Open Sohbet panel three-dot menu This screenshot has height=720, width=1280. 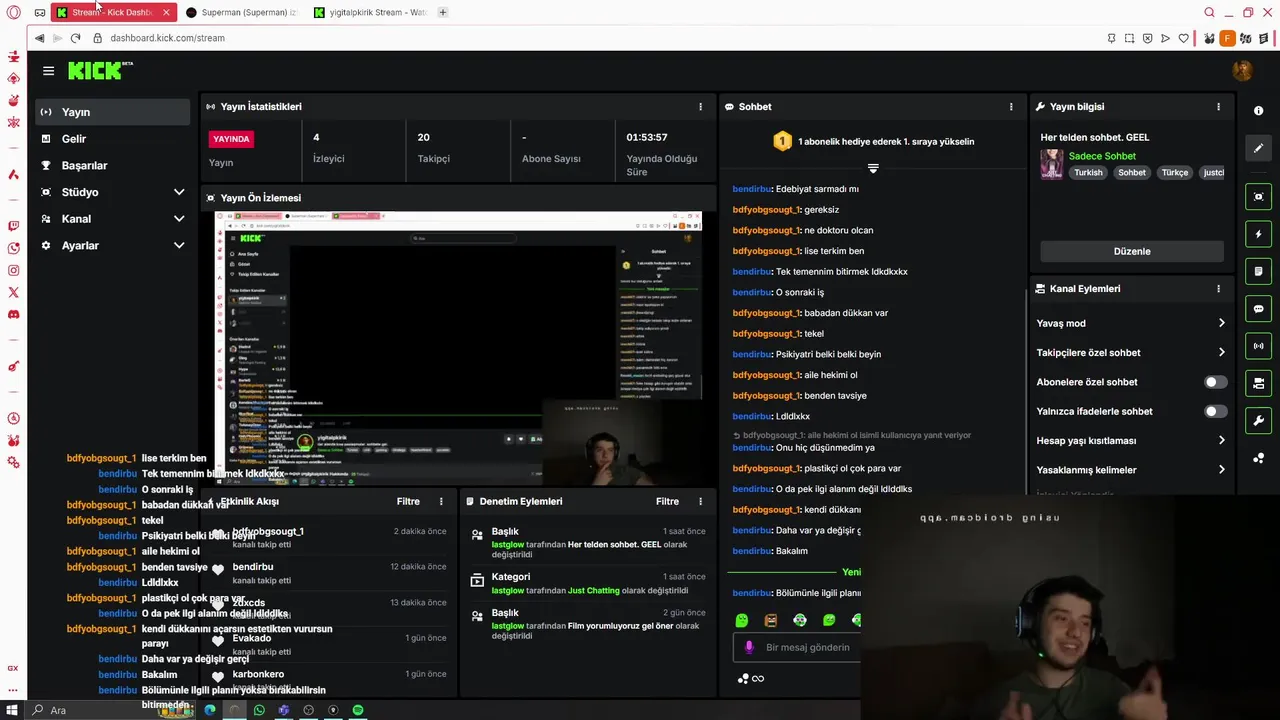(x=1011, y=106)
